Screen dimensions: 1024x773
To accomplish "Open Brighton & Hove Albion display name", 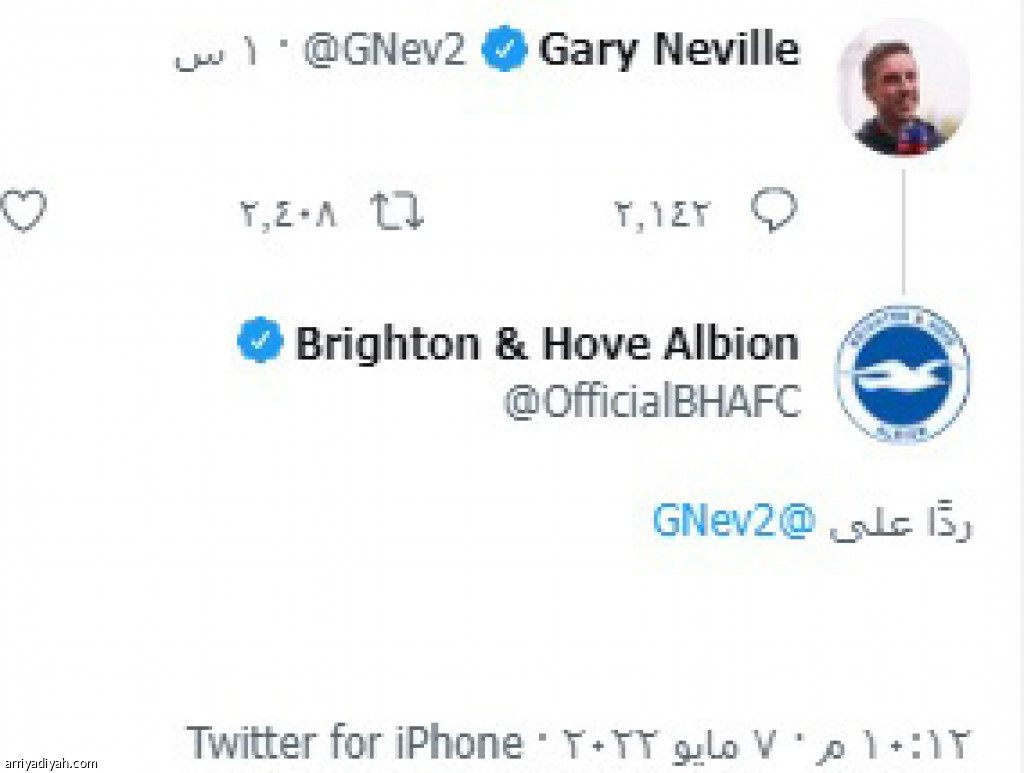I will [x=547, y=342].
